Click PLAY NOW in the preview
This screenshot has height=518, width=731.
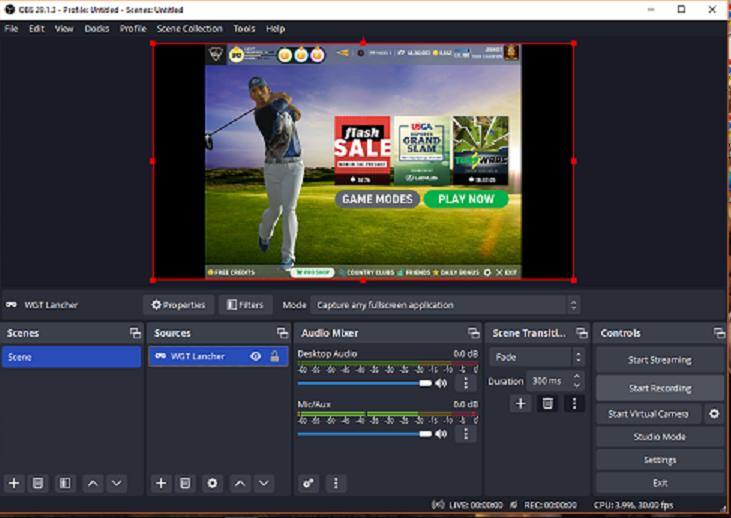coord(466,199)
